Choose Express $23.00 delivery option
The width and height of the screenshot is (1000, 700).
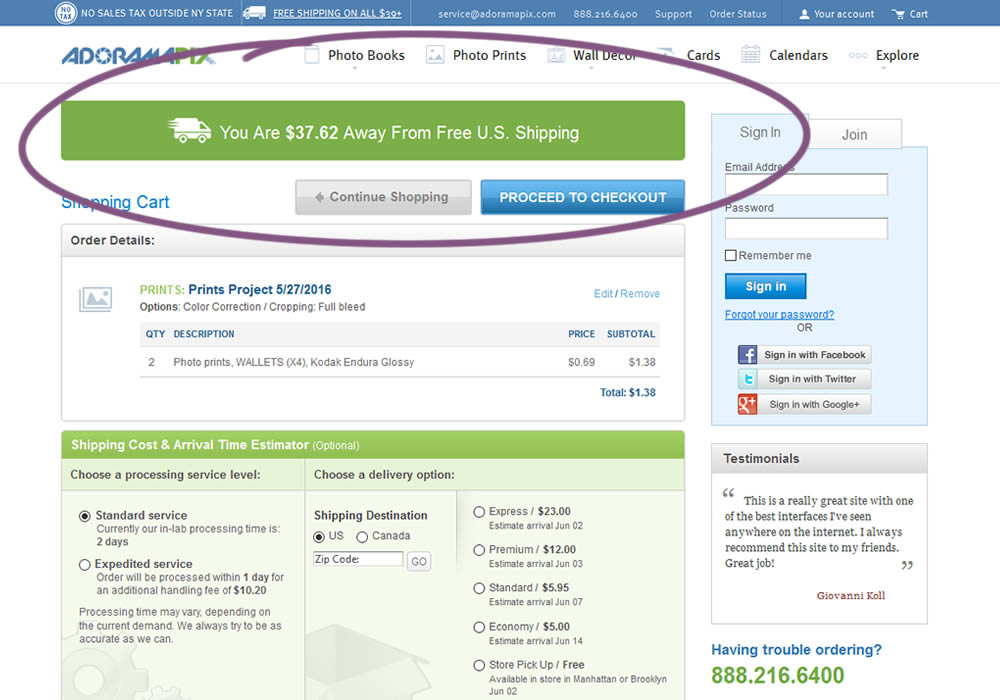coord(479,512)
